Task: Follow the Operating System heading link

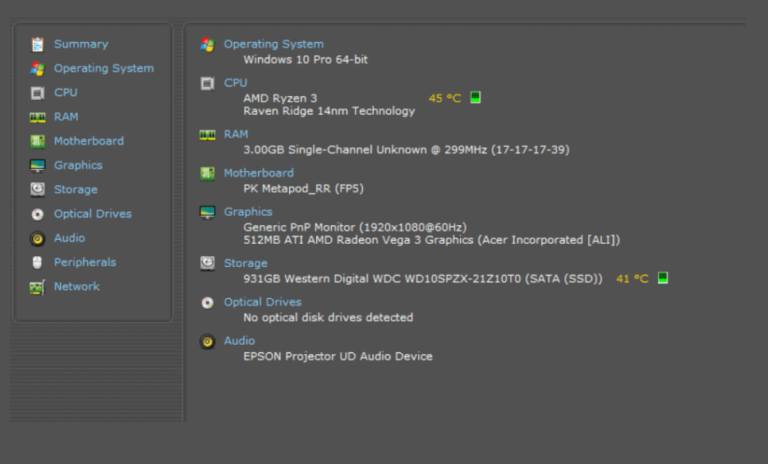Action: 274,44
